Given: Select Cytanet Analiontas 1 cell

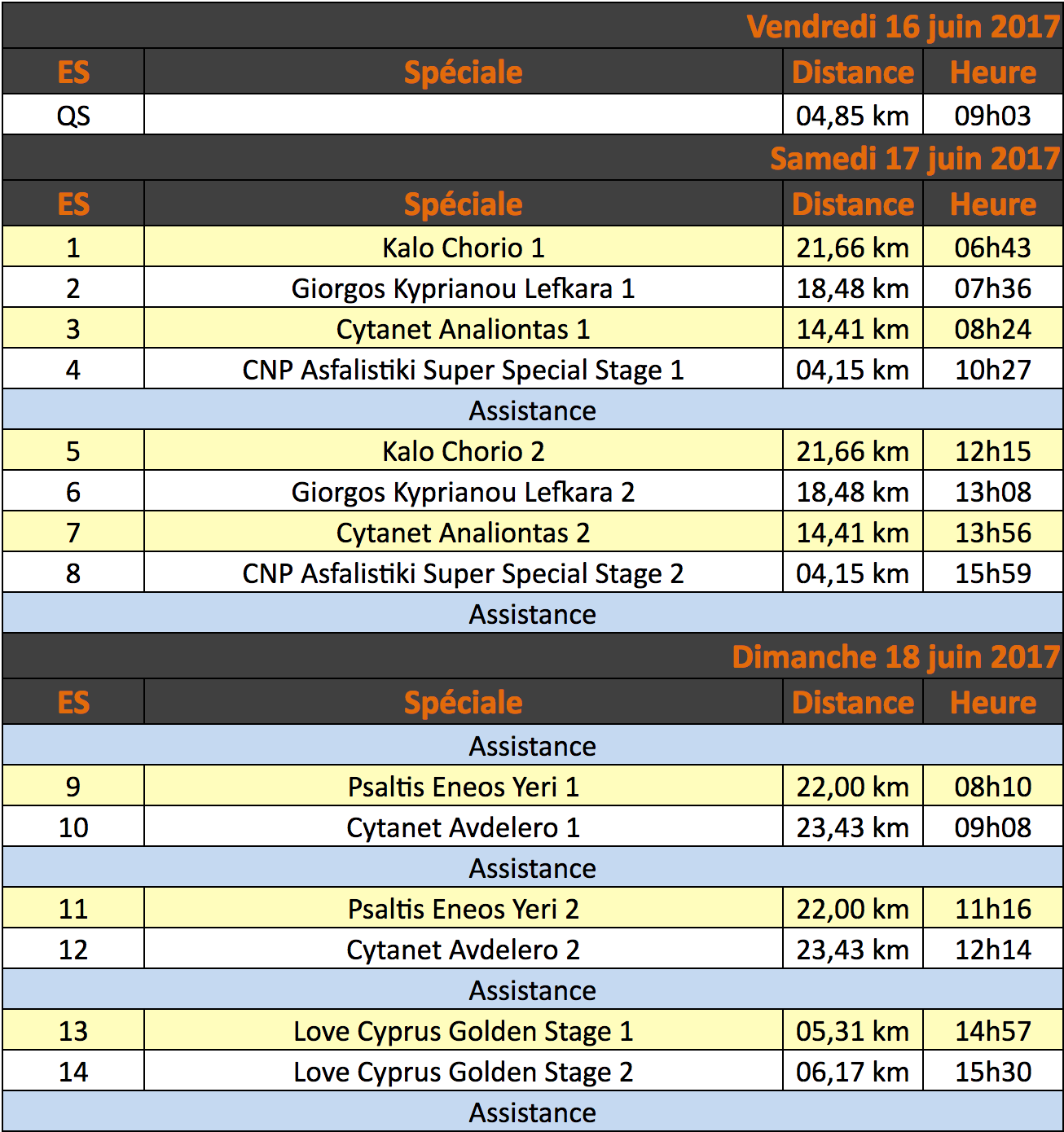Looking at the screenshot, I should pyautogui.click(x=463, y=328).
